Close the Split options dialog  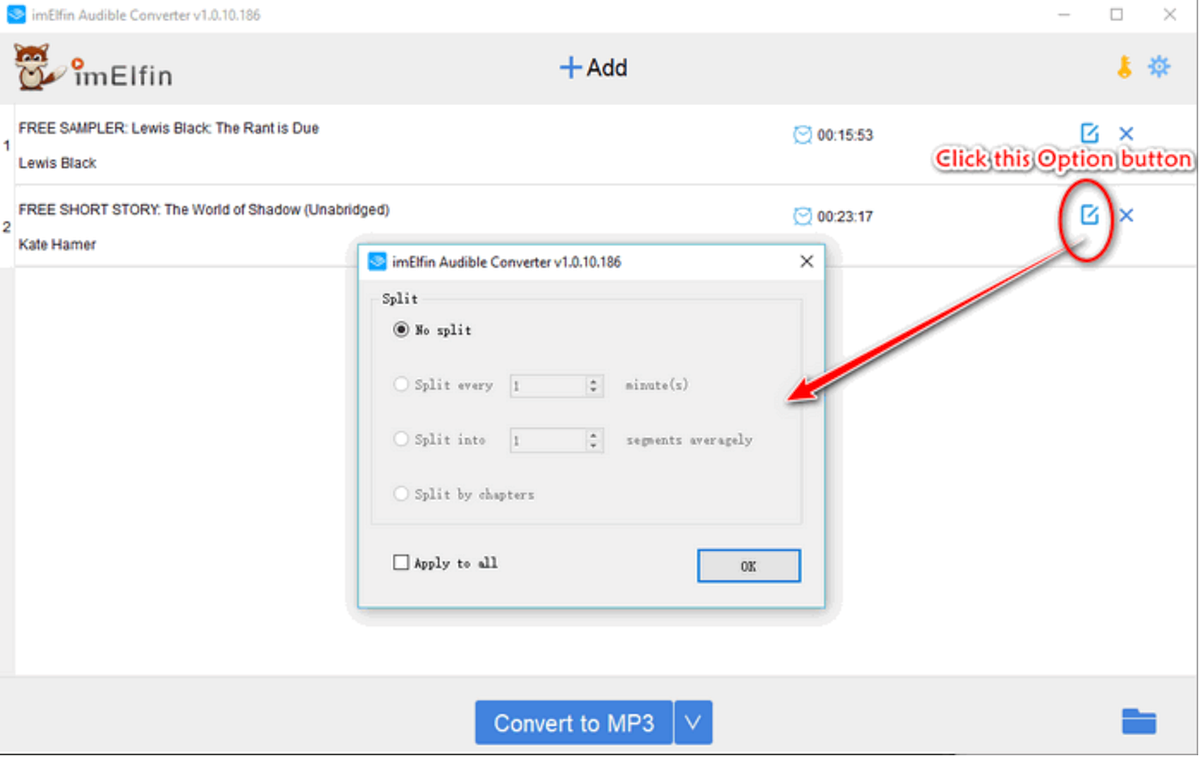[806, 262]
